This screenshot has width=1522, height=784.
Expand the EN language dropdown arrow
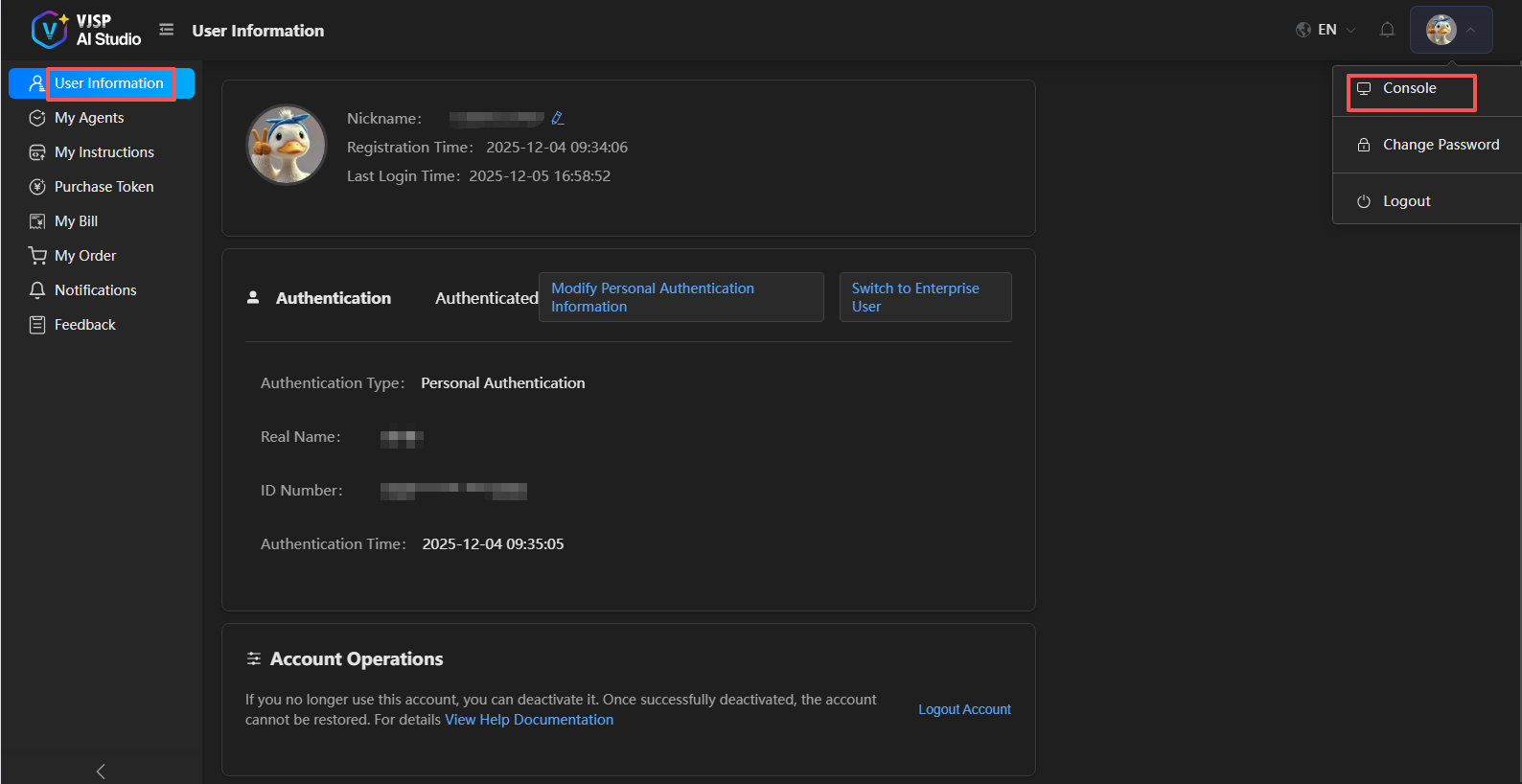(x=1350, y=30)
